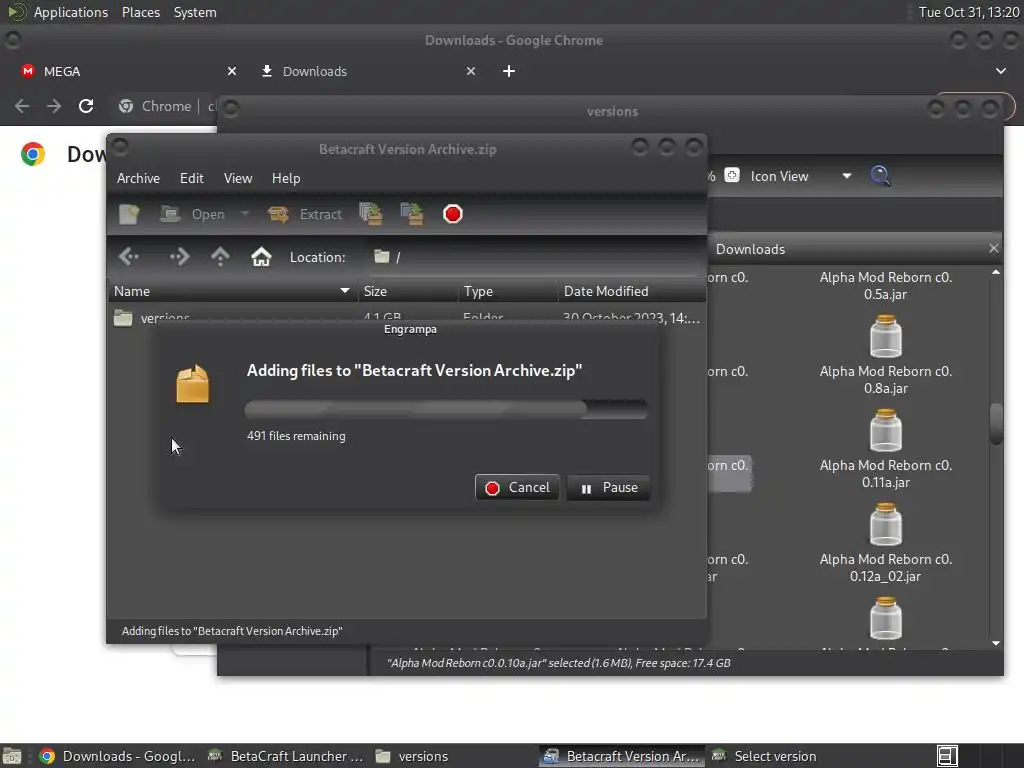1024x768 pixels.
Task: Click the file manager scroll up arrow
Action: [x=996, y=272]
